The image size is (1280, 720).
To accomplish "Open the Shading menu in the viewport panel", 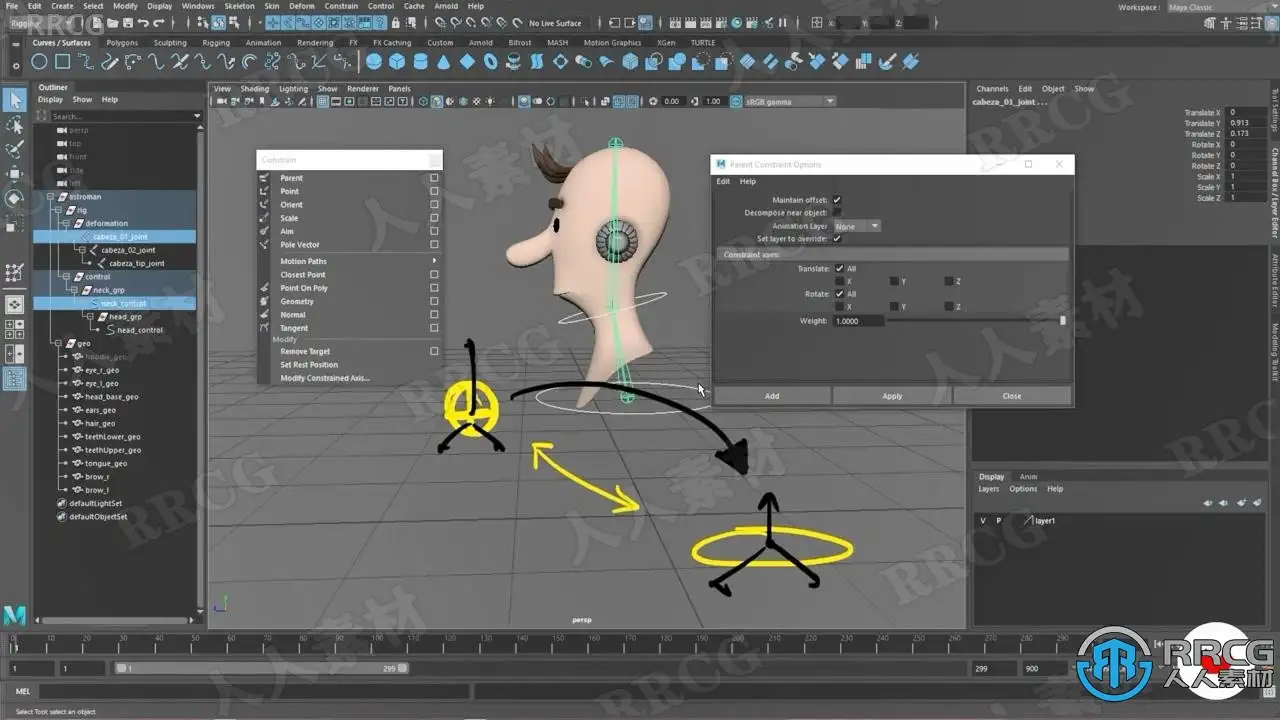I will [255, 88].
